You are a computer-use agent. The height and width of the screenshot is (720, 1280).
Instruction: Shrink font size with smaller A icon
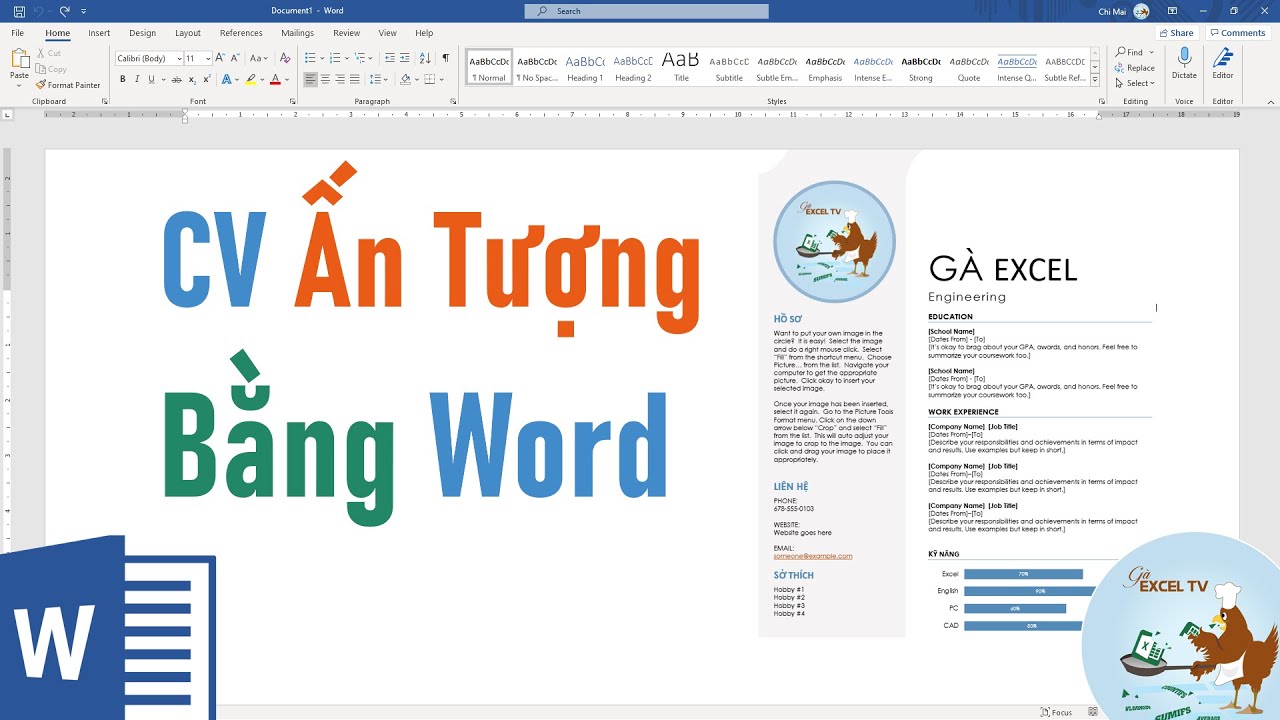coord(236,59)
